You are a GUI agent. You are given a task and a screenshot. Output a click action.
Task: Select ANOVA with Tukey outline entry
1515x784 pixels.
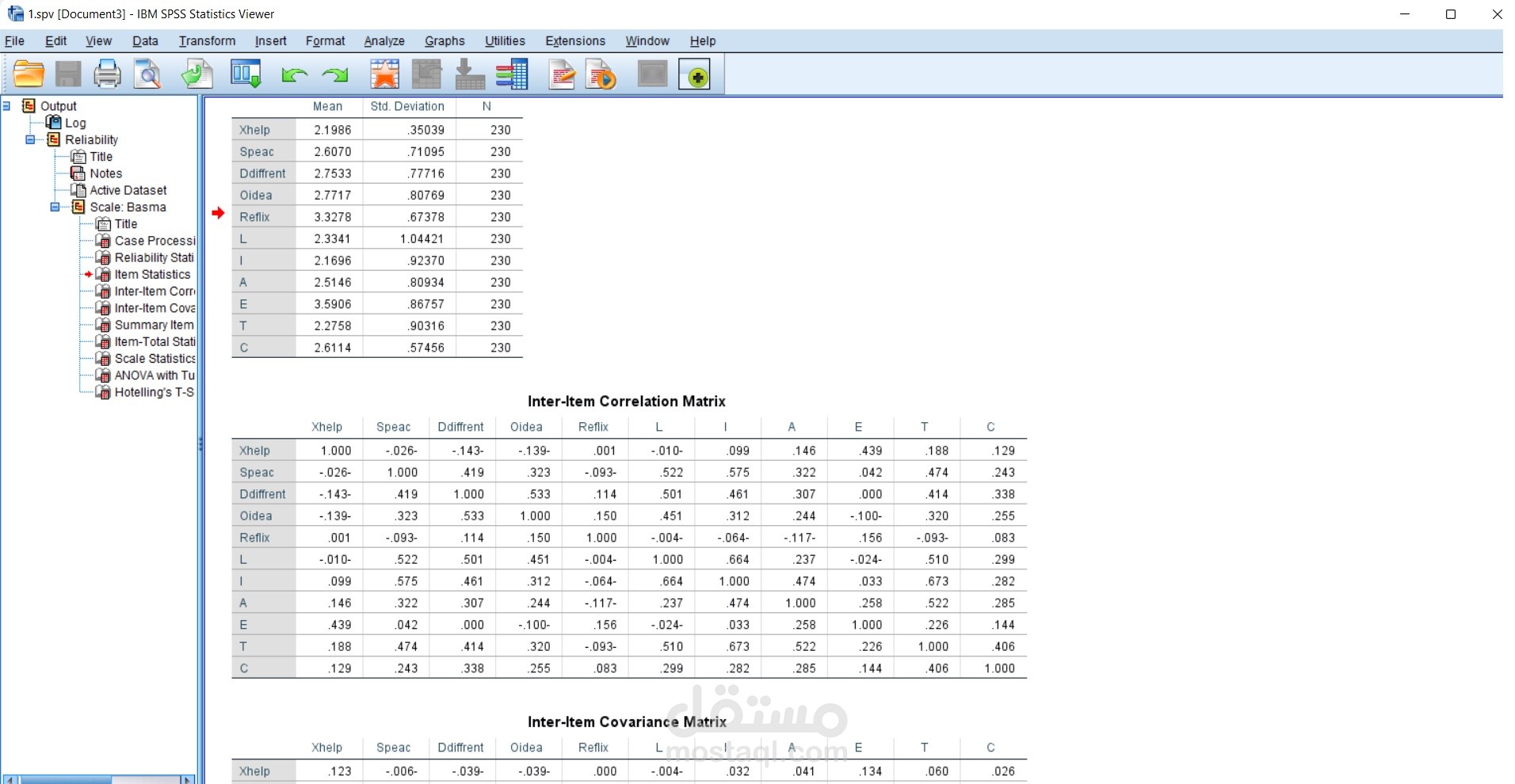(155, 375)
